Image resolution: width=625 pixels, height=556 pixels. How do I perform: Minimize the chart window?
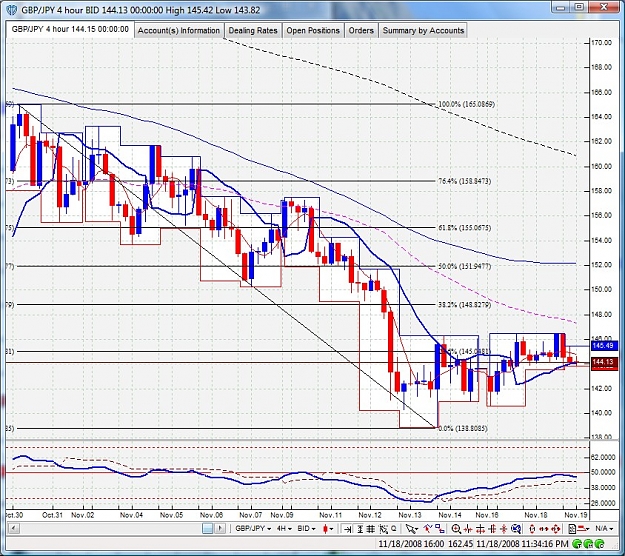point(561,7)
